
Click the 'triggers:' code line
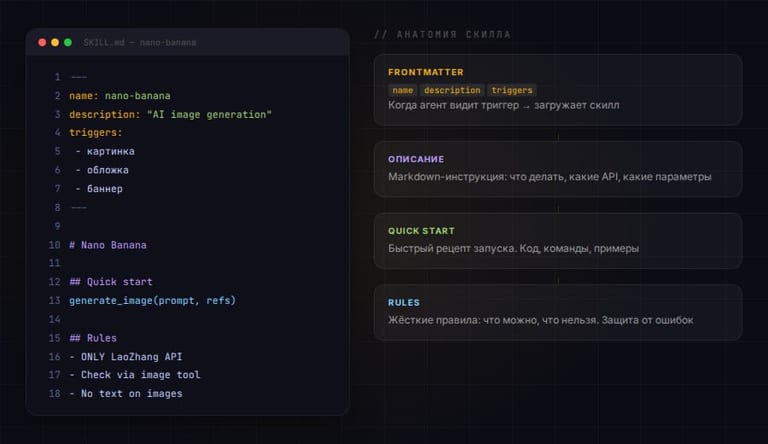click(96, 133)
